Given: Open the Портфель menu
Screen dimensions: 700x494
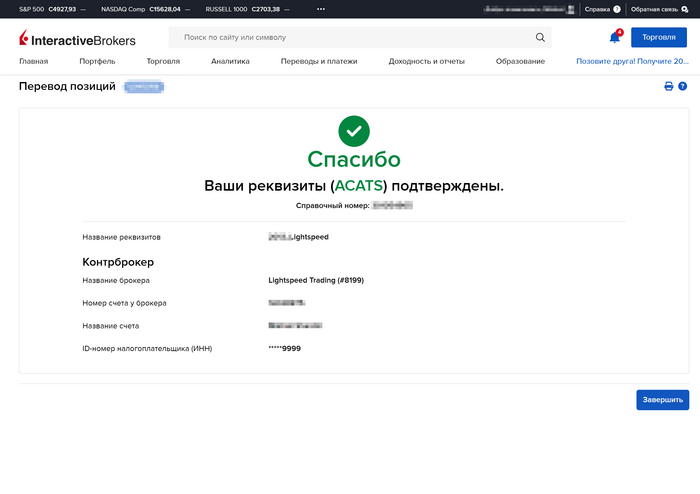Looking at the screenshot, I should click(97, 61).
